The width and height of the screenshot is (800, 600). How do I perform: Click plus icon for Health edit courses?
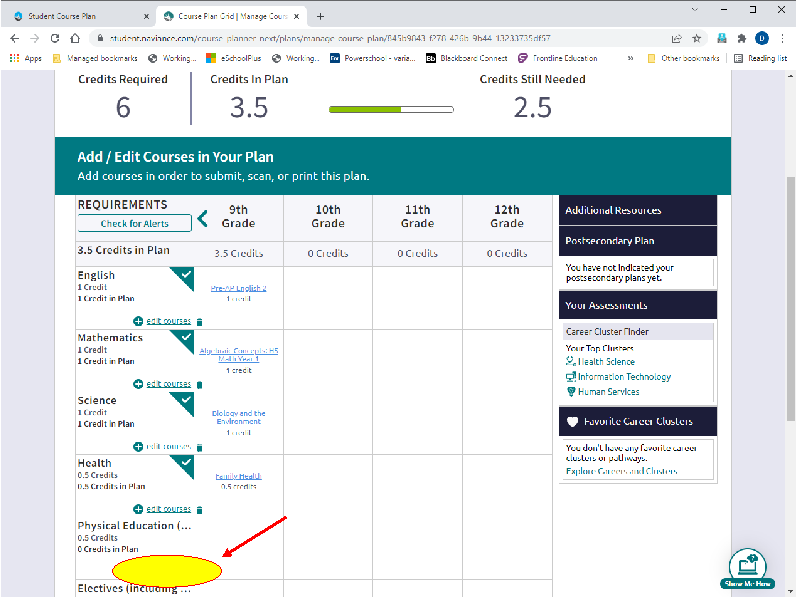tap(138, 509)
